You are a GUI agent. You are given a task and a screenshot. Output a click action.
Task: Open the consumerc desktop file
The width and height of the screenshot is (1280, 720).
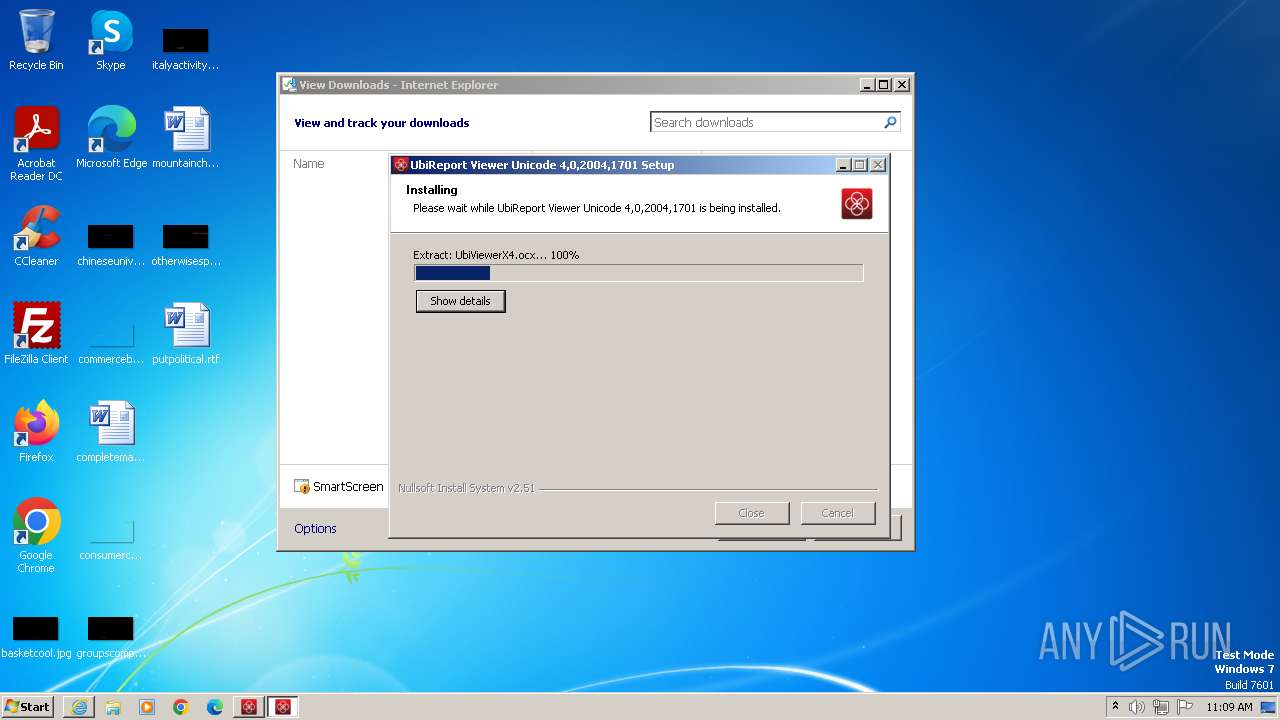coord(111,539)
